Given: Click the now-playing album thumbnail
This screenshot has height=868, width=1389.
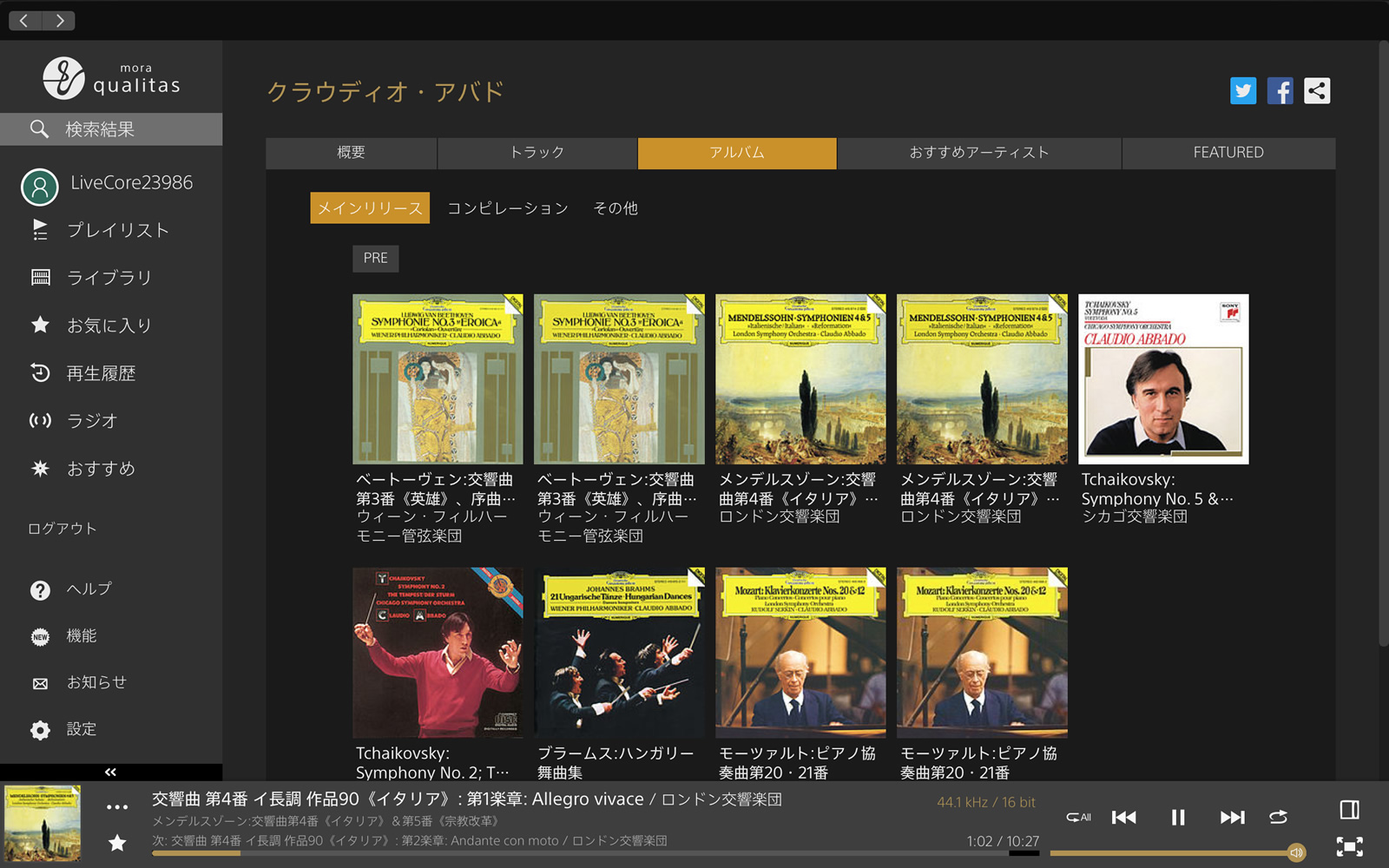Looking at the screenshot, I should [43, 824].
